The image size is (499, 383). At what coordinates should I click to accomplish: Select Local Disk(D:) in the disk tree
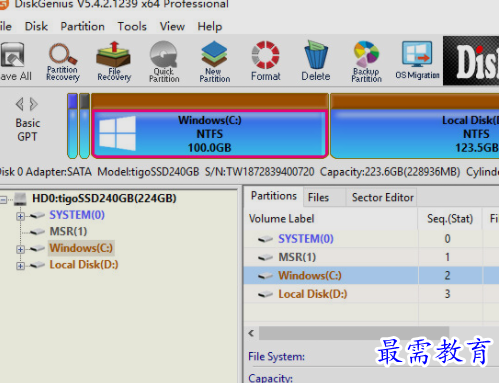[84, 265]
